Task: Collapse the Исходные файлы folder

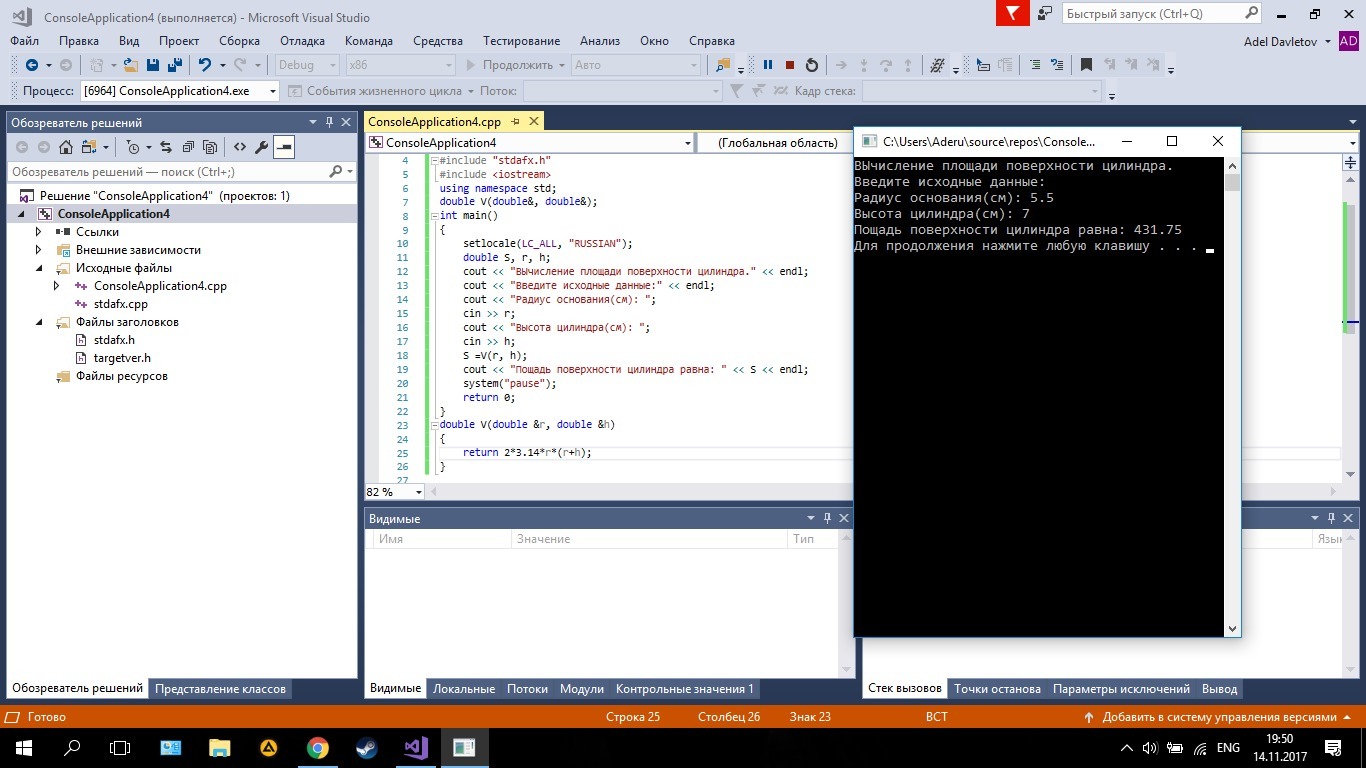Action: [x=39, y=268]
